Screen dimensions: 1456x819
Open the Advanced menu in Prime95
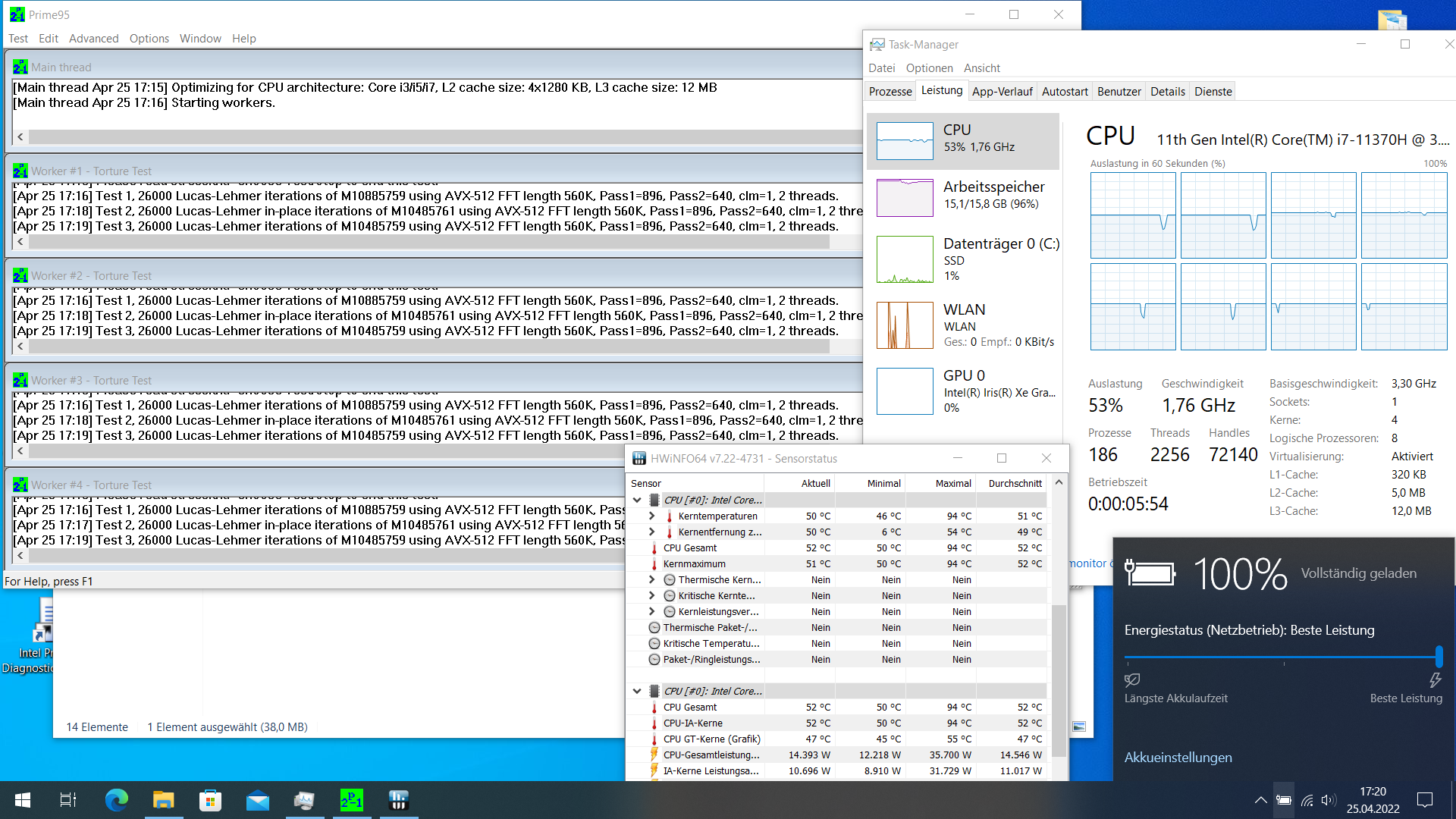pos(93,39)
